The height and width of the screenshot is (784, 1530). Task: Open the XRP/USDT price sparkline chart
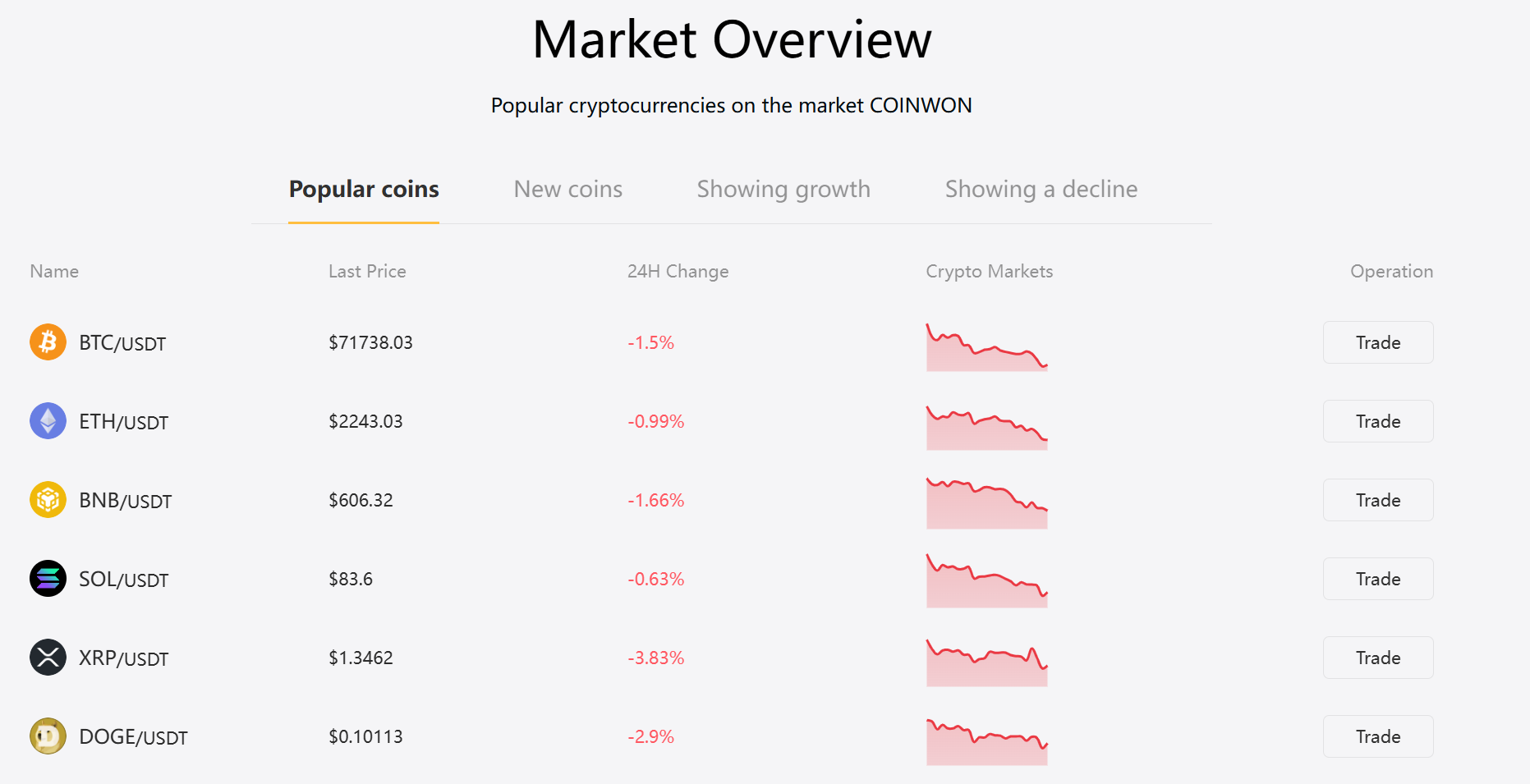(986, 663)
